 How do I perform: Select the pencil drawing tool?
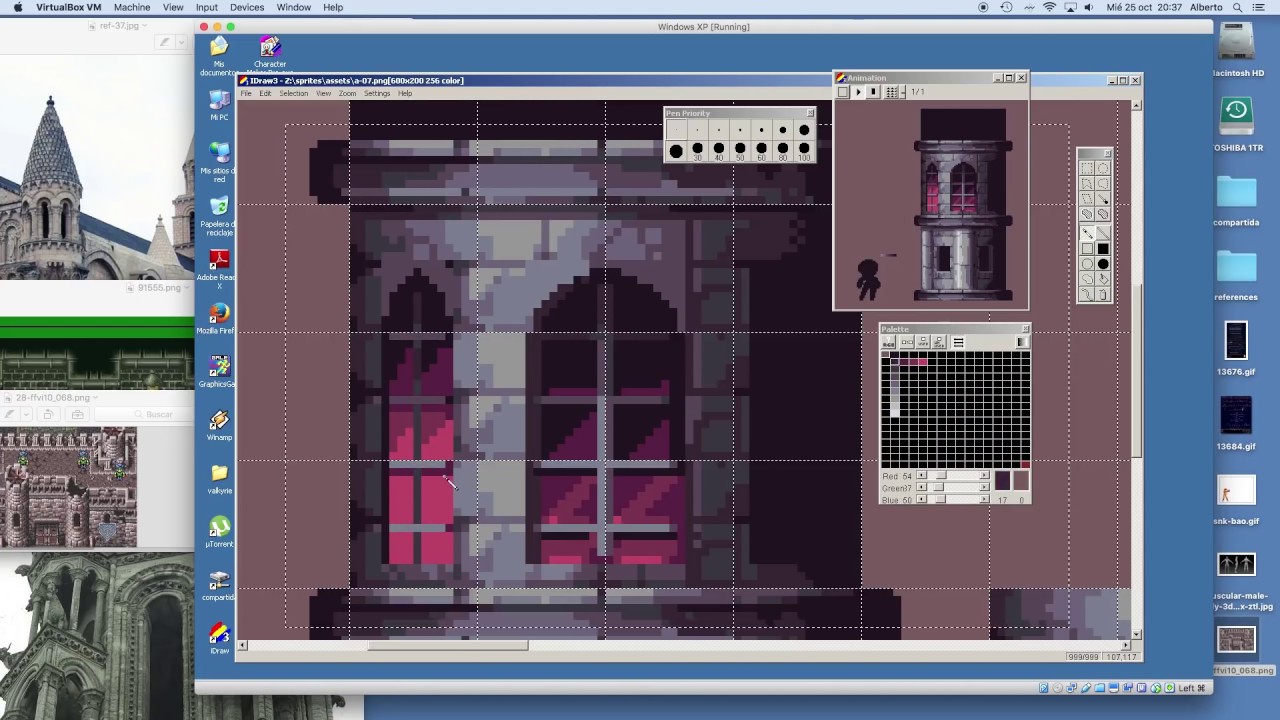tap(1087, 233)
